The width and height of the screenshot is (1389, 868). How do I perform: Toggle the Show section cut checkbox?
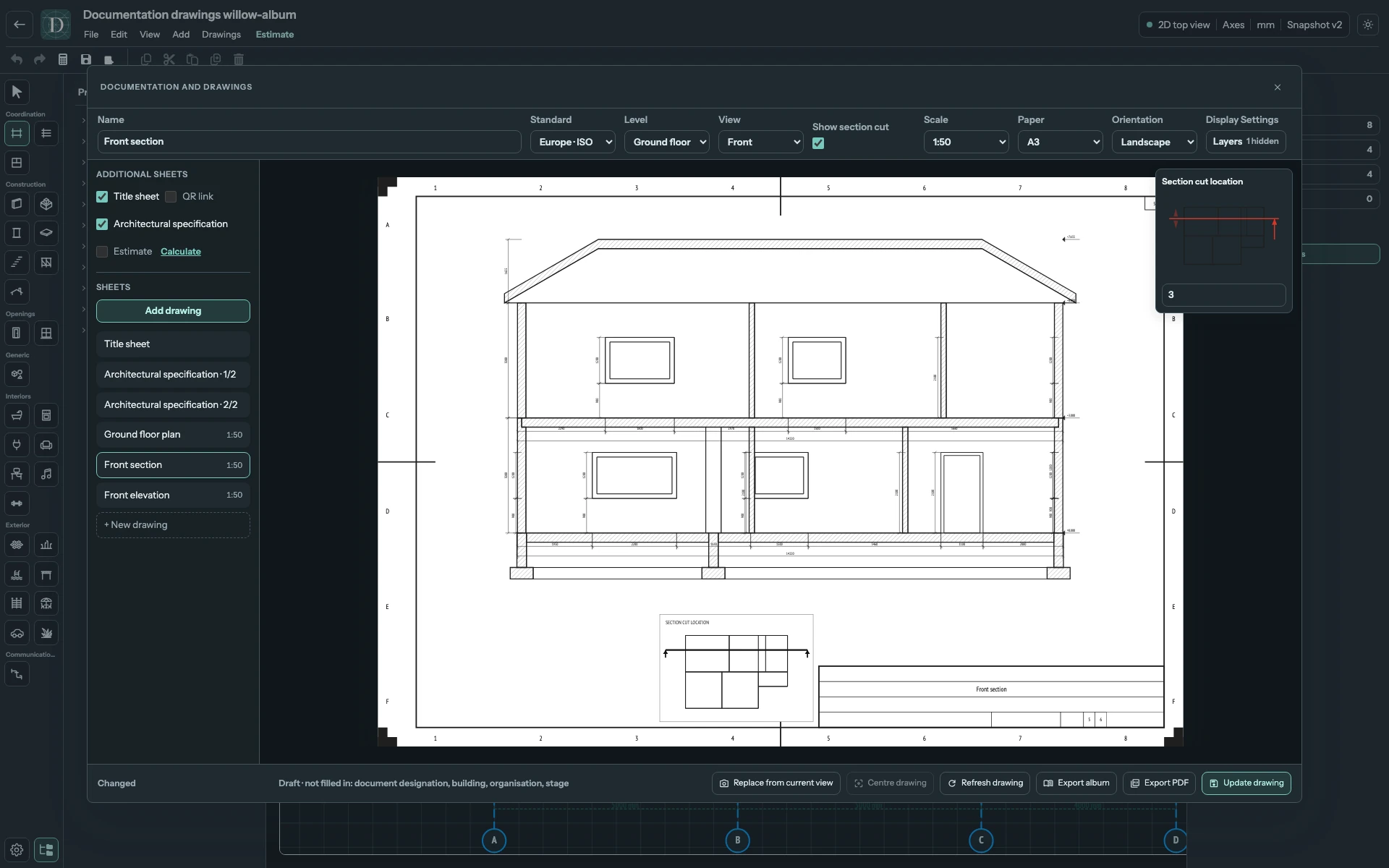tap(818, 143)
